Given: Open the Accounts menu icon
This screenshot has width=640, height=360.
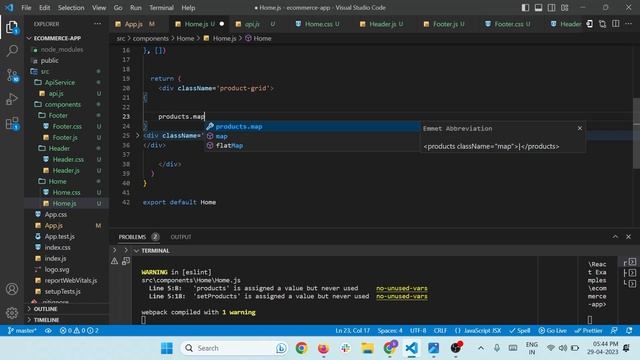Looking at the screenshot, I should click(12, 289).
